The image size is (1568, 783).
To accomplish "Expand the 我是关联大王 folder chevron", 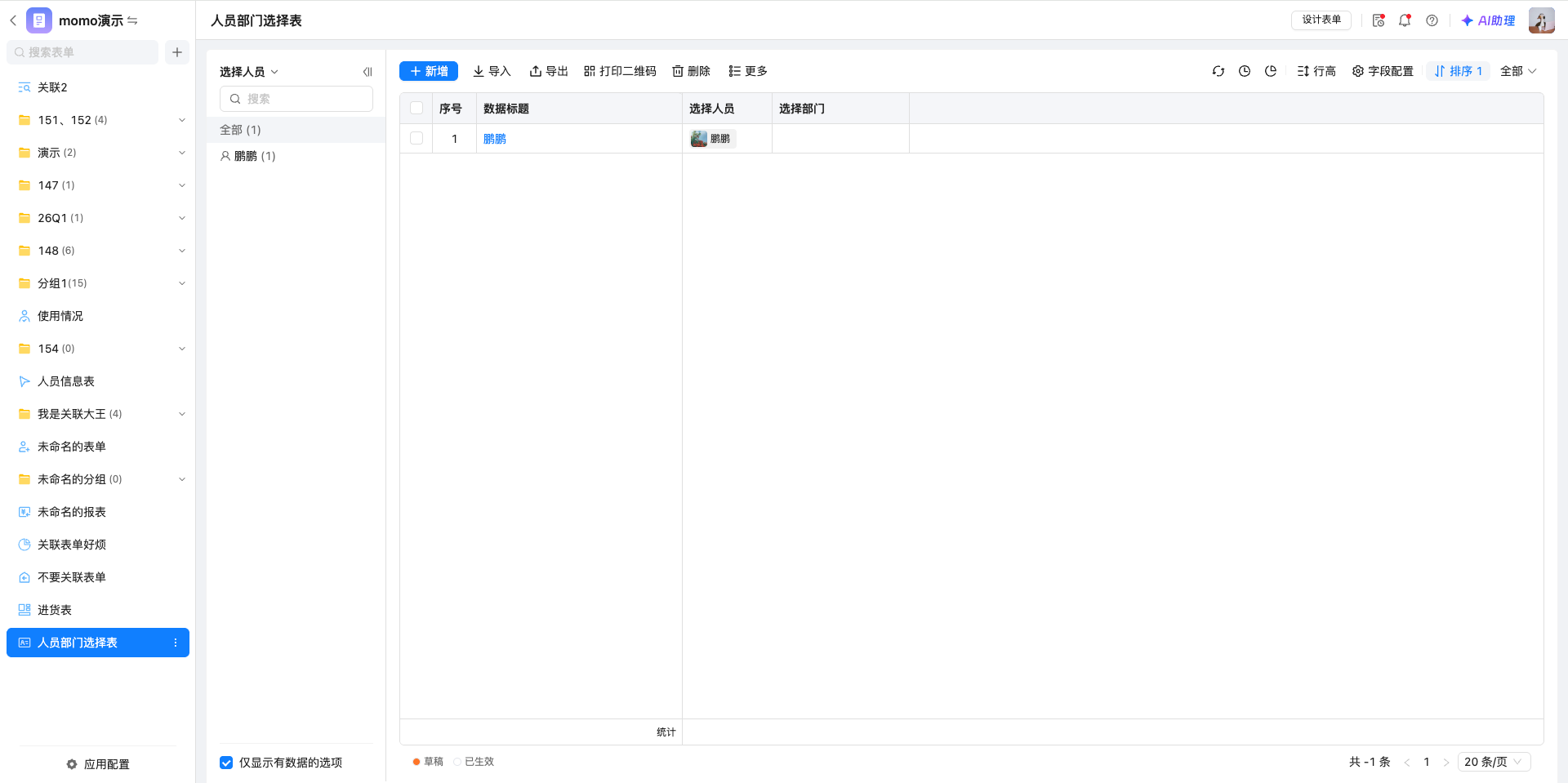I will tap(182, 414).
